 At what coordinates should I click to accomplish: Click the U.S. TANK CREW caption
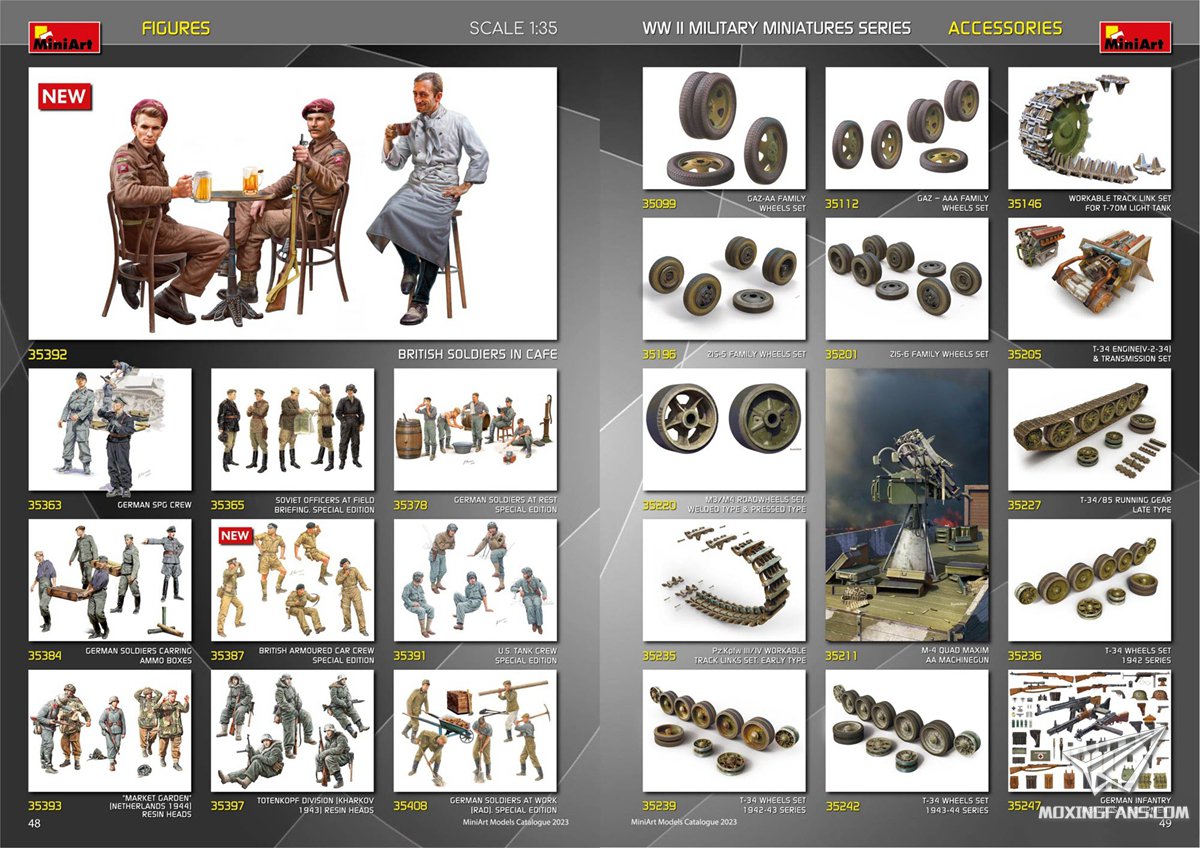[x=525, y=656]
